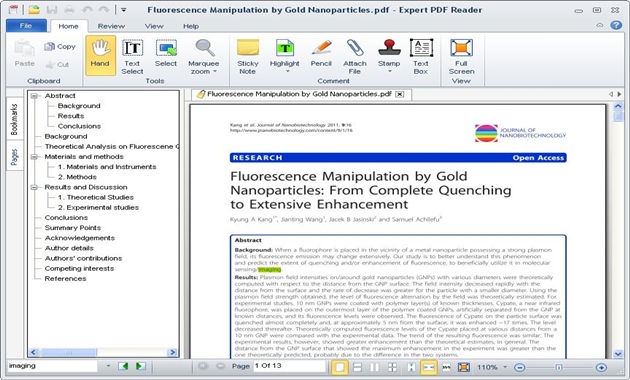Click the full screen icon in status bar
The image size is (630, 380).
point(464,367)
